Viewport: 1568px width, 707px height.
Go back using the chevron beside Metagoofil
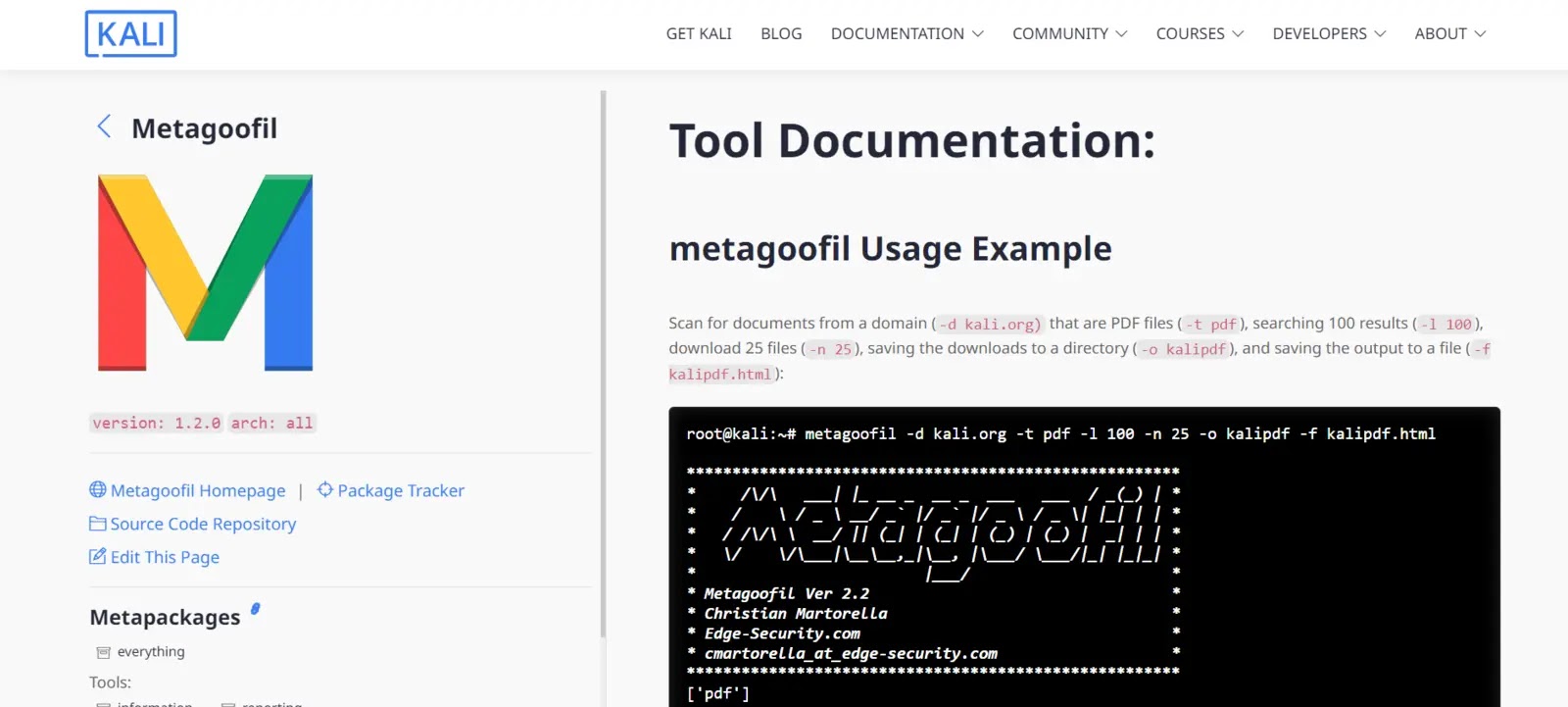[104, 126]
